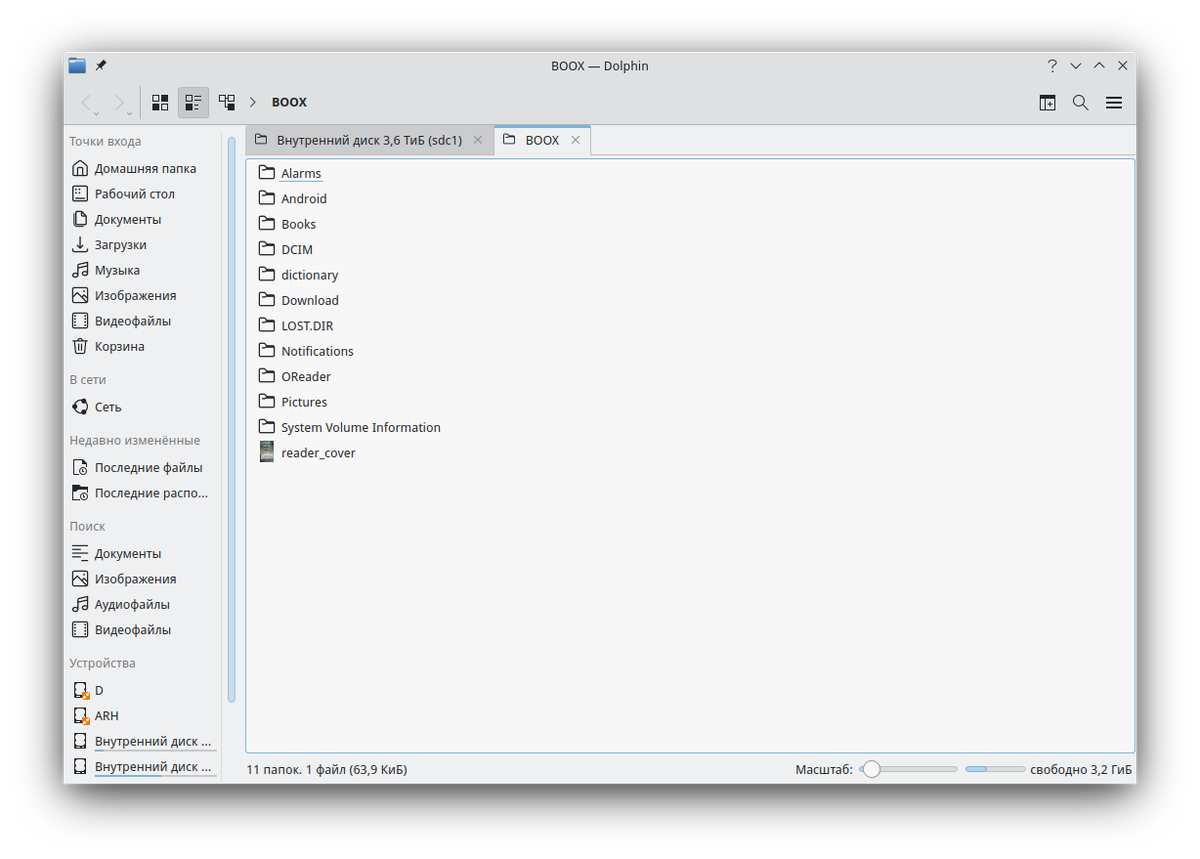
Task: Open Музыка place
Action: pos(145,270)
